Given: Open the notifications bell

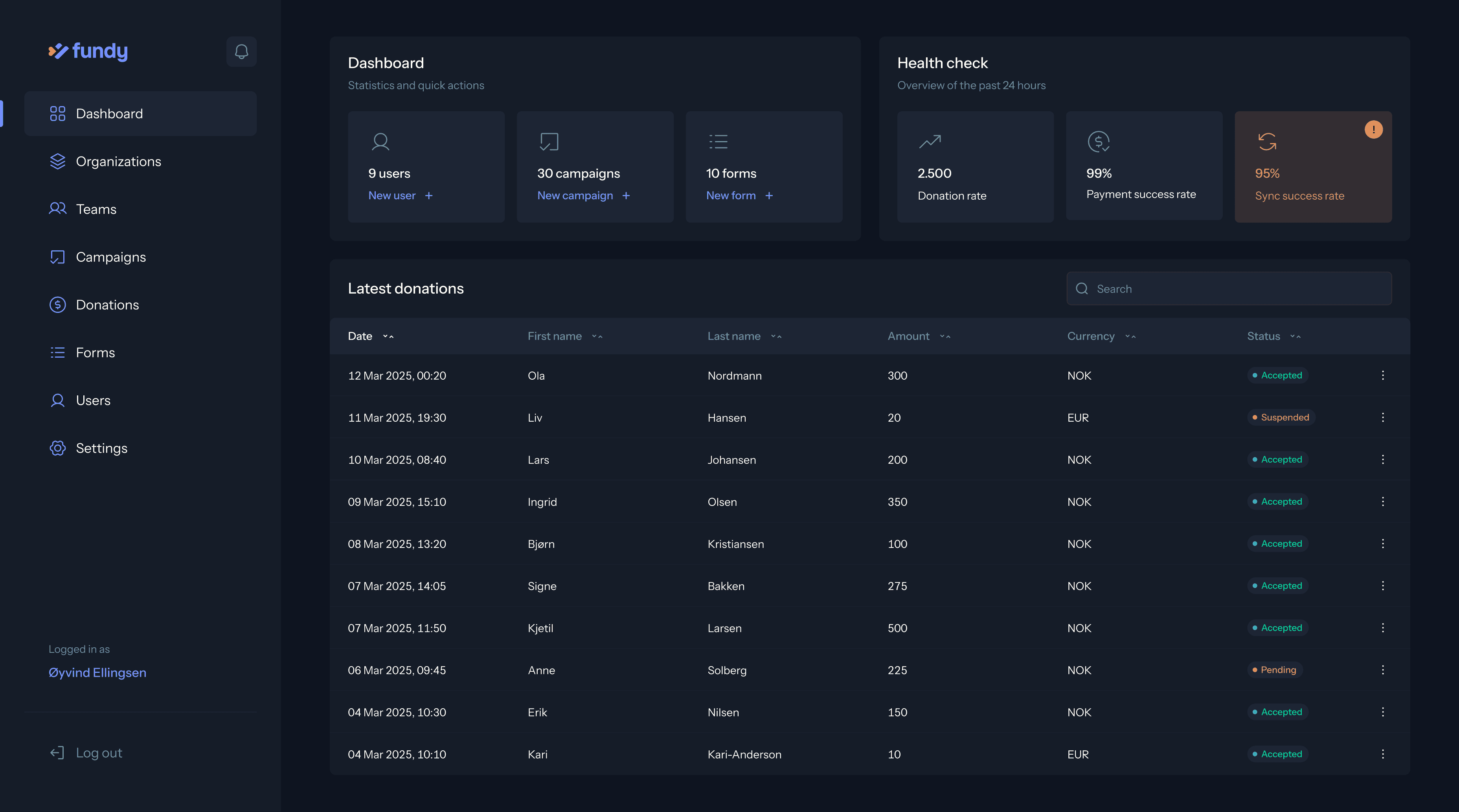Looking at the screenshot, I should point(241,51).
